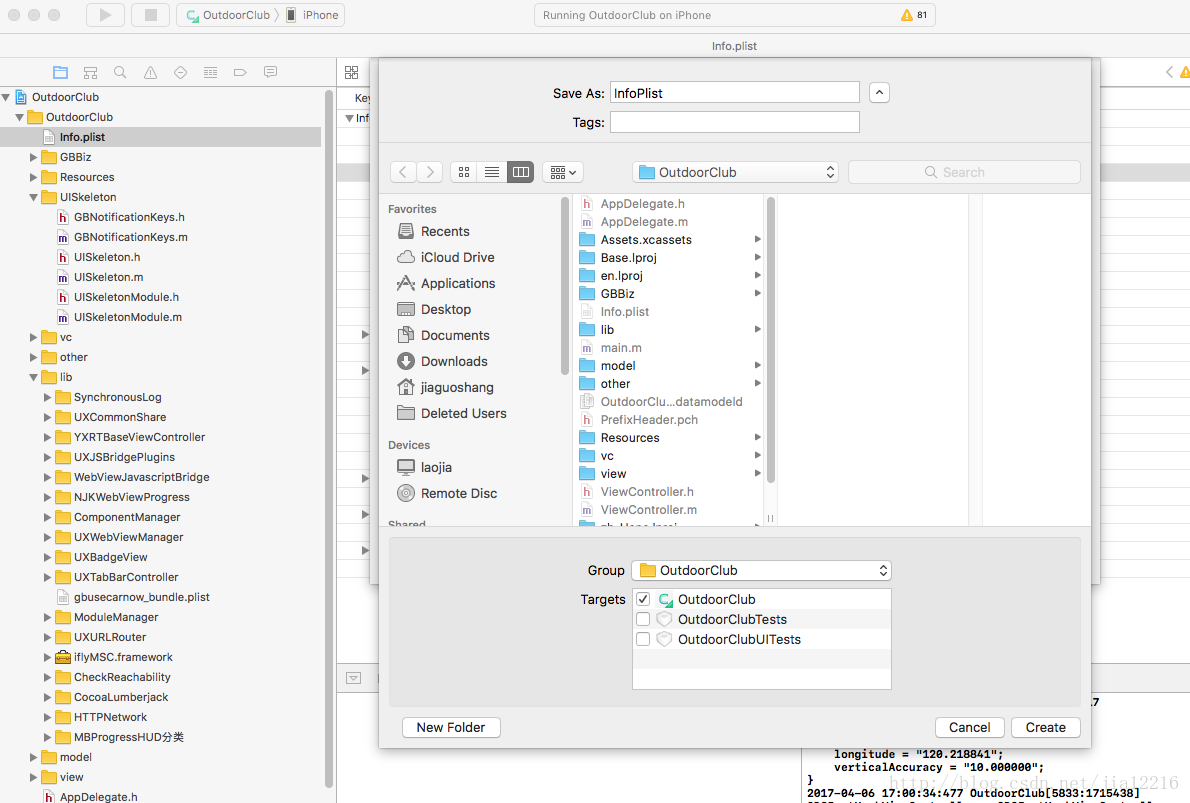Click the Tags input field

[735, 122]
